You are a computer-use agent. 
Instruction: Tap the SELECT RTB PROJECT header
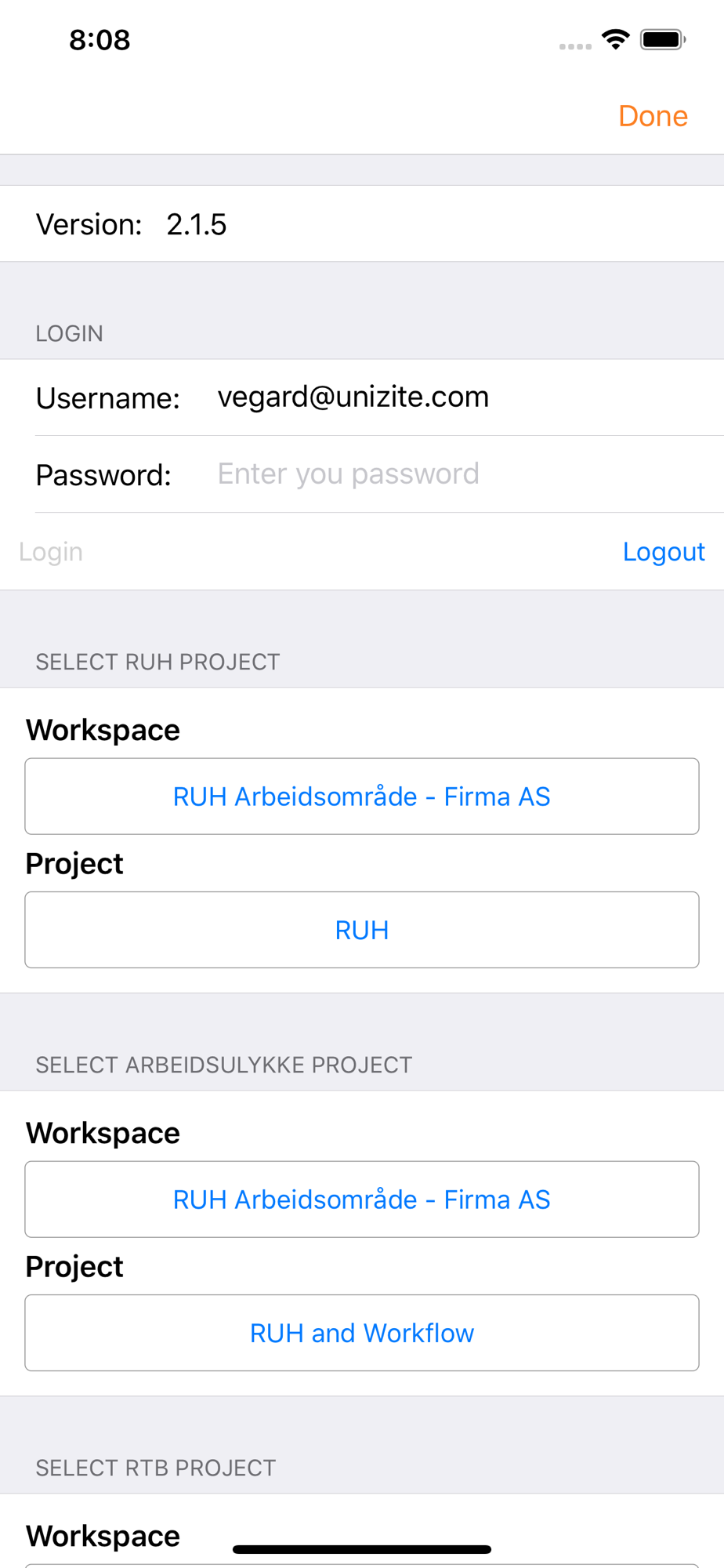(156, 1468)
